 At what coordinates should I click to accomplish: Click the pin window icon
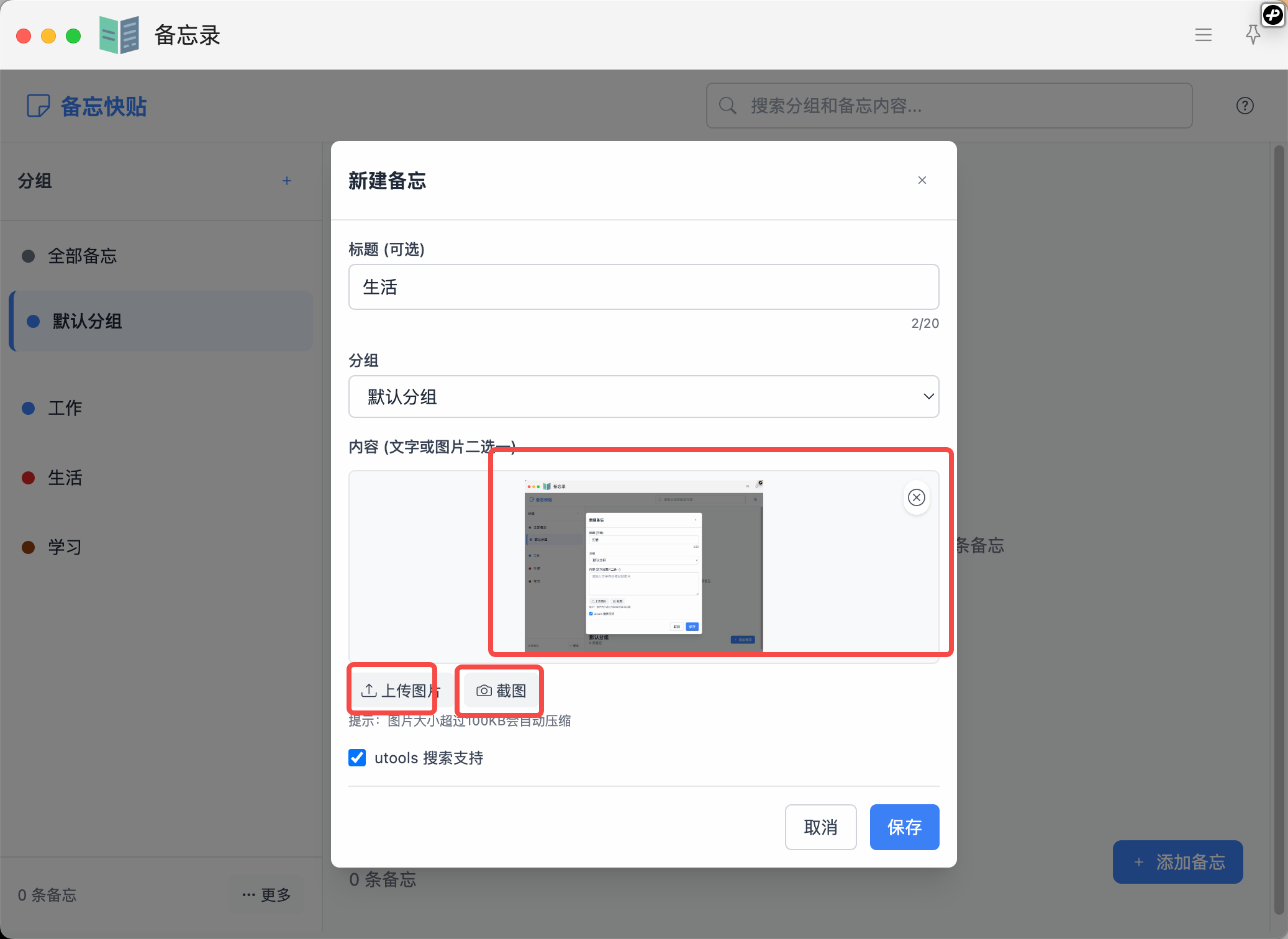coord(1253,35)
